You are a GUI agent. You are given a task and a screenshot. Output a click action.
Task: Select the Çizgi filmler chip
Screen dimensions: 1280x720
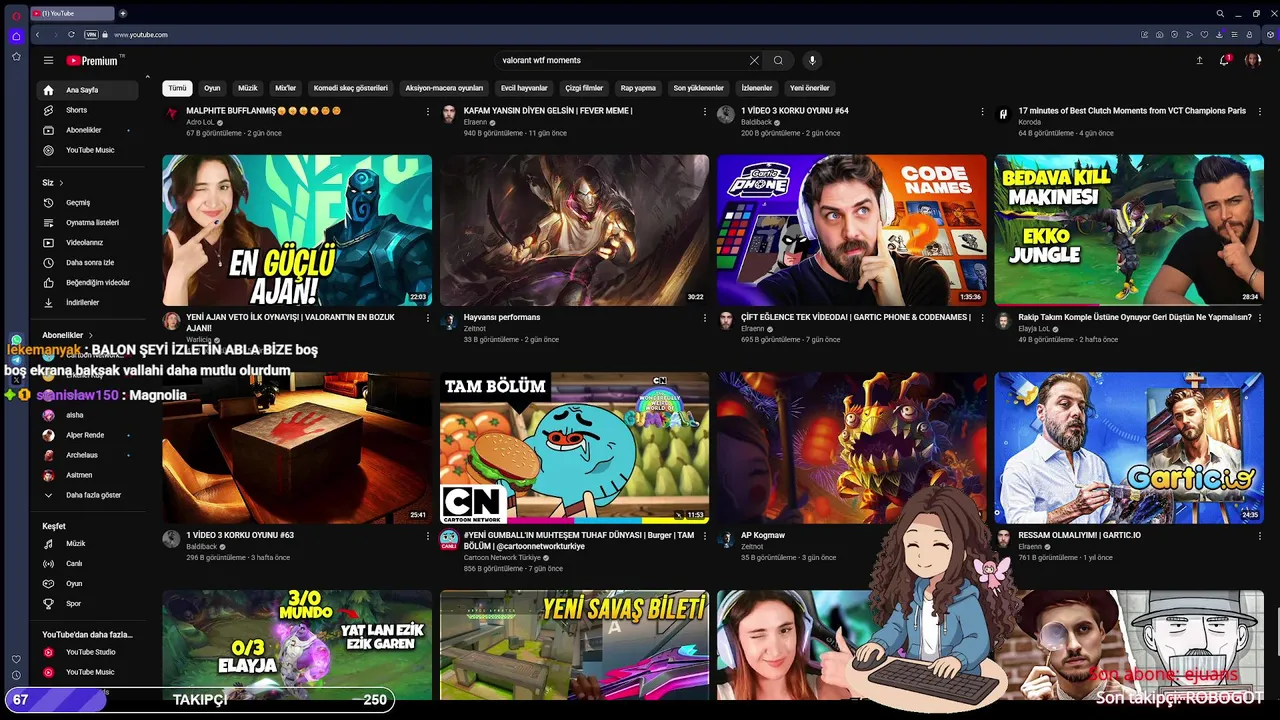click(x=584, y=88)
